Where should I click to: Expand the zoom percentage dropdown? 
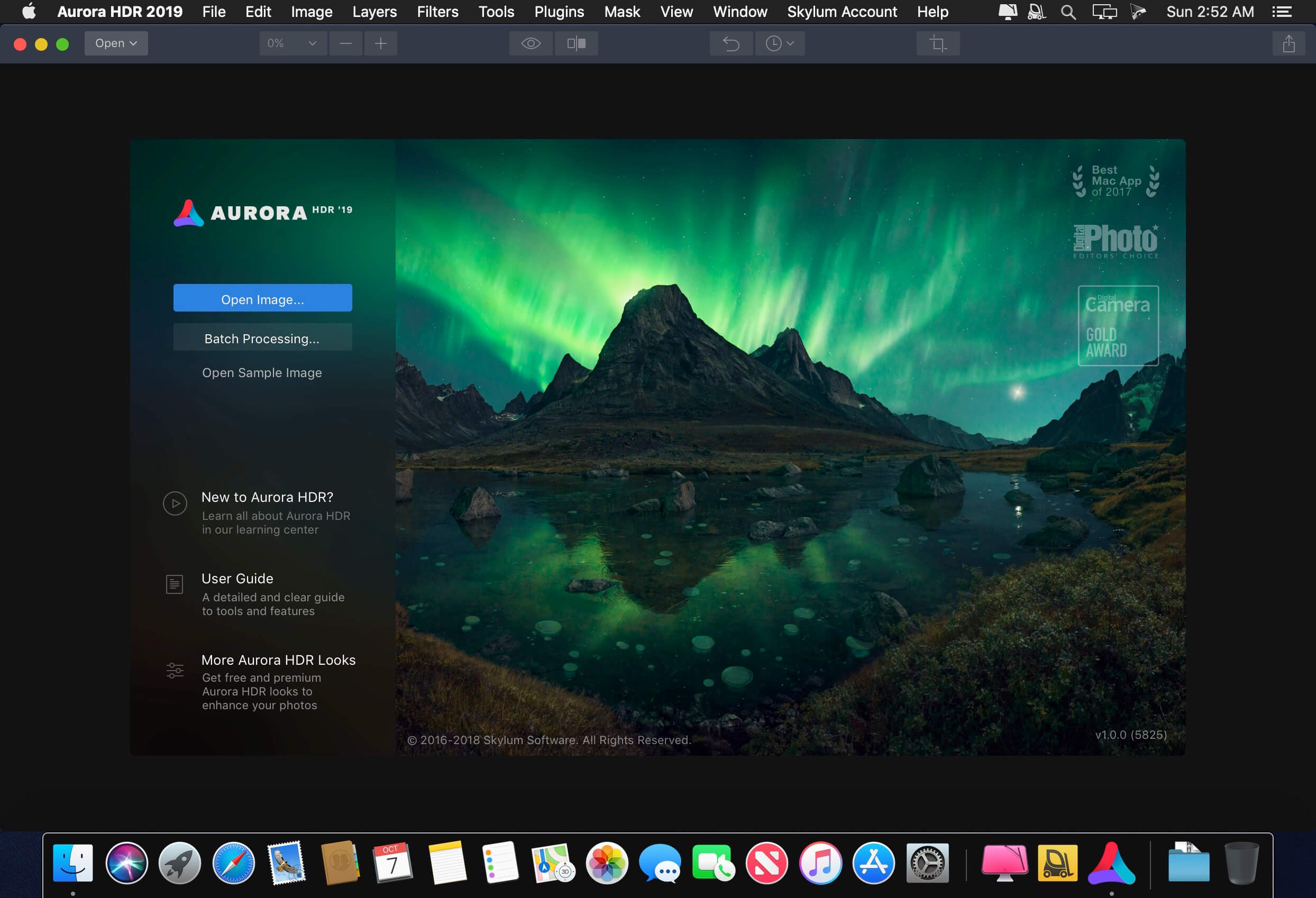(x=292, y=43)
